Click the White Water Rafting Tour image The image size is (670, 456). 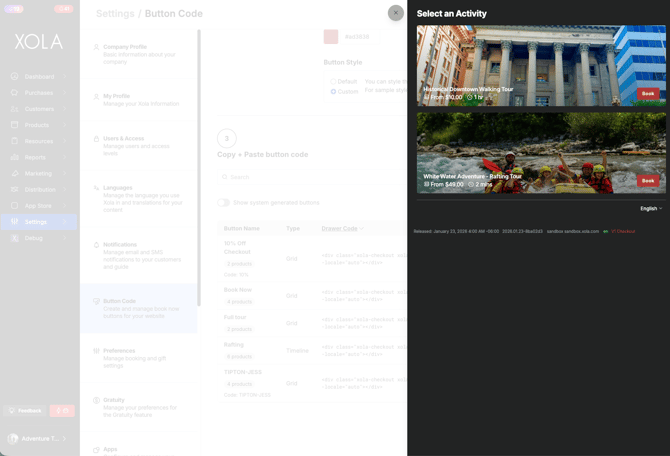[x=541, y=153]
